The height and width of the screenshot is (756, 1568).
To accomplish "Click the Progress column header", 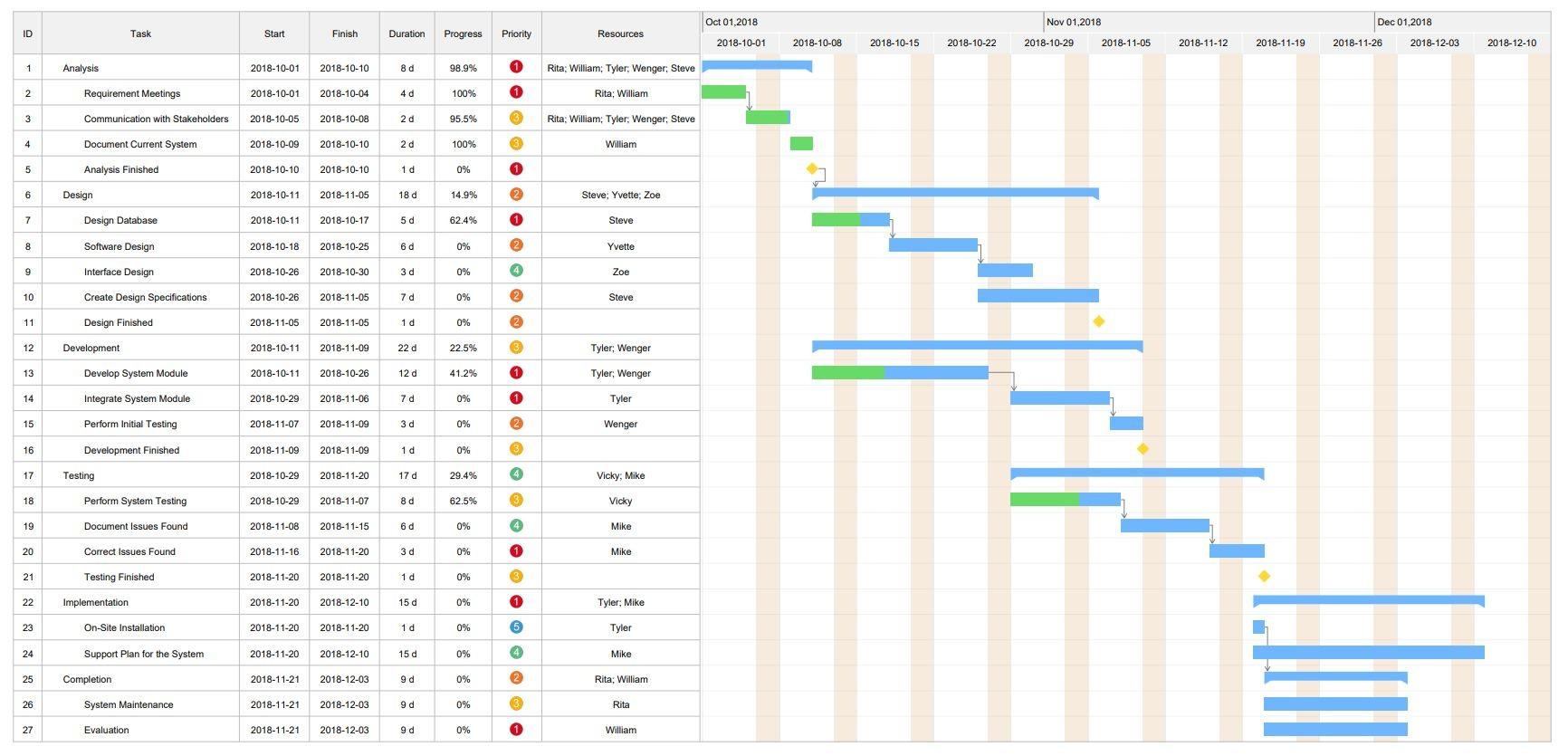I will click(464, 33).
